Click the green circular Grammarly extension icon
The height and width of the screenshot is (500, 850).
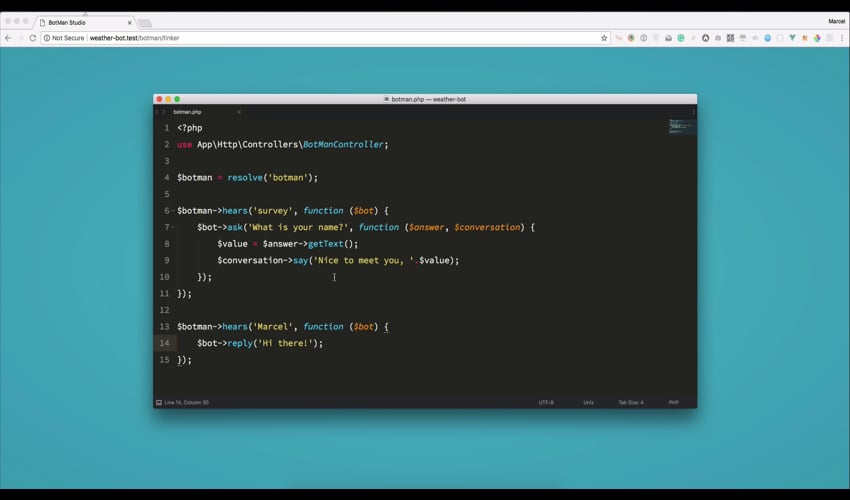pos(681,38)
